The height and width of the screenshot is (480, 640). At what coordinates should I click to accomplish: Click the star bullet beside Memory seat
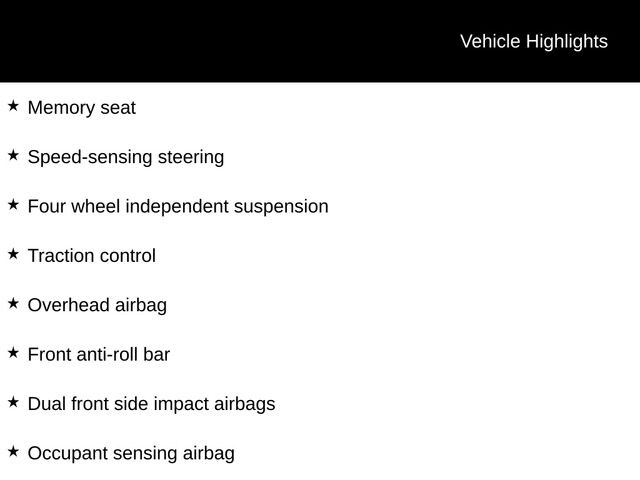[13, 105]
